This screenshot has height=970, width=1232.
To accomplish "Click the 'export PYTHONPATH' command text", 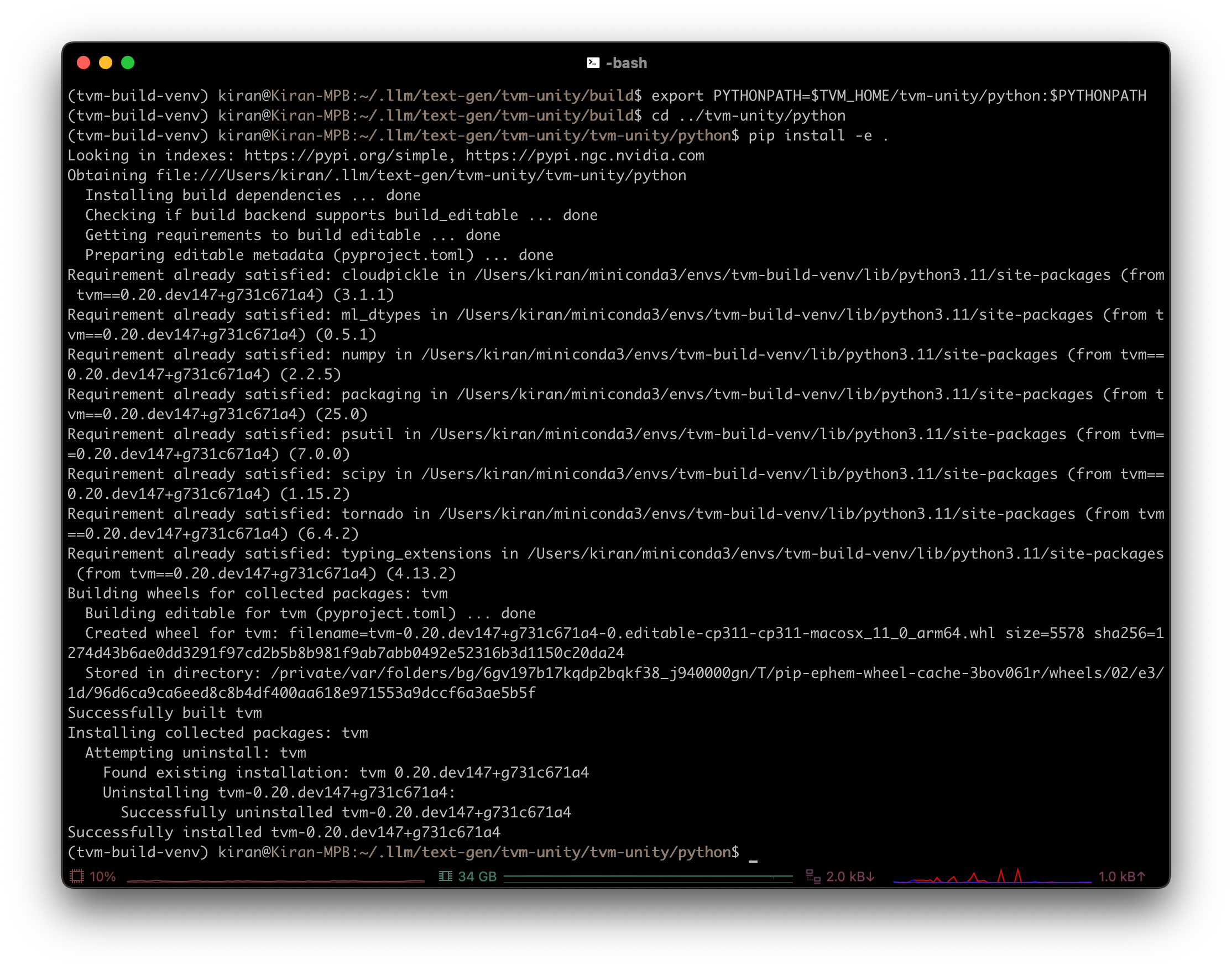I will click(899, 96).
